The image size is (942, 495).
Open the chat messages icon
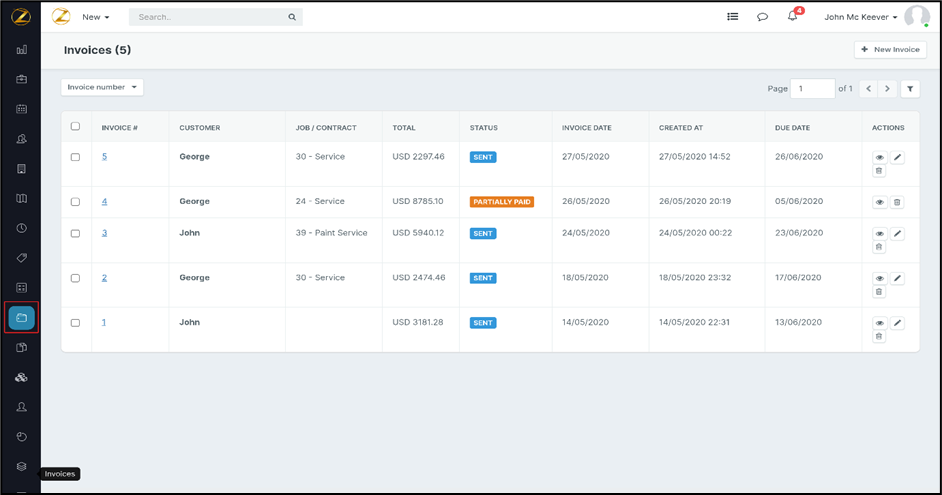(x=762, y=17)
